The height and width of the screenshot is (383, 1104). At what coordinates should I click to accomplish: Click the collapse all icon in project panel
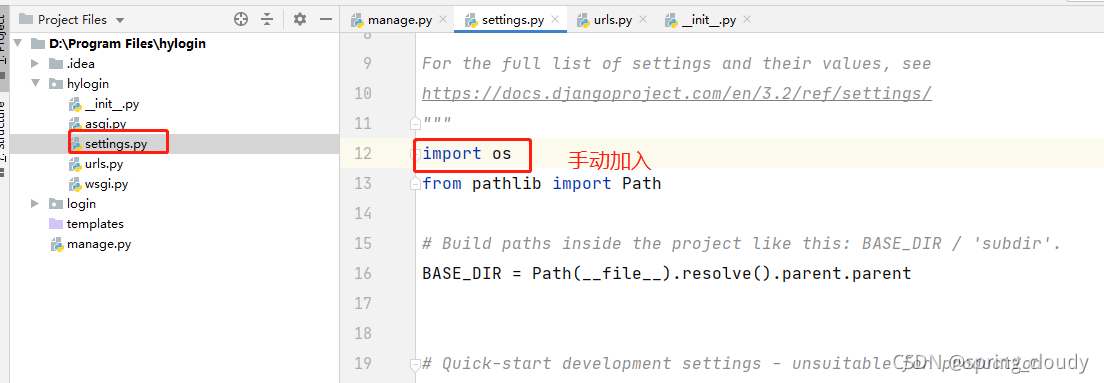(x=266, y=20)
